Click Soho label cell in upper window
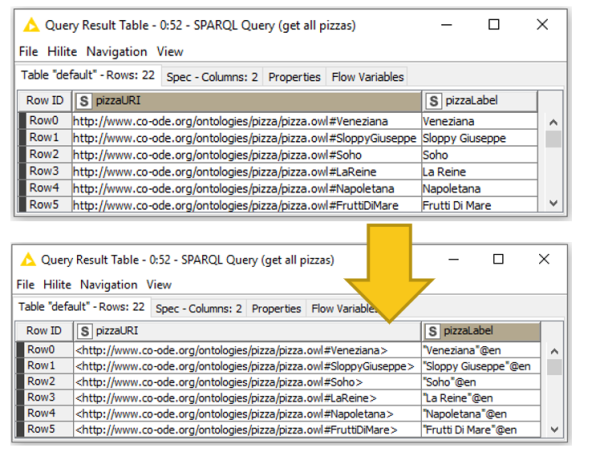 tap(479, 155)
